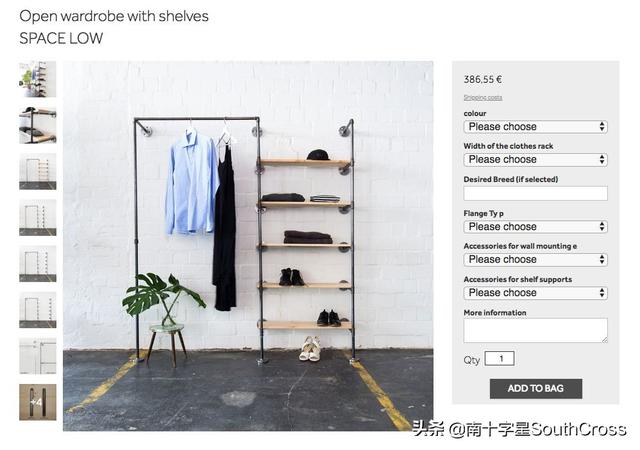Expand the Flange Typ dropdown

point(535,227)
